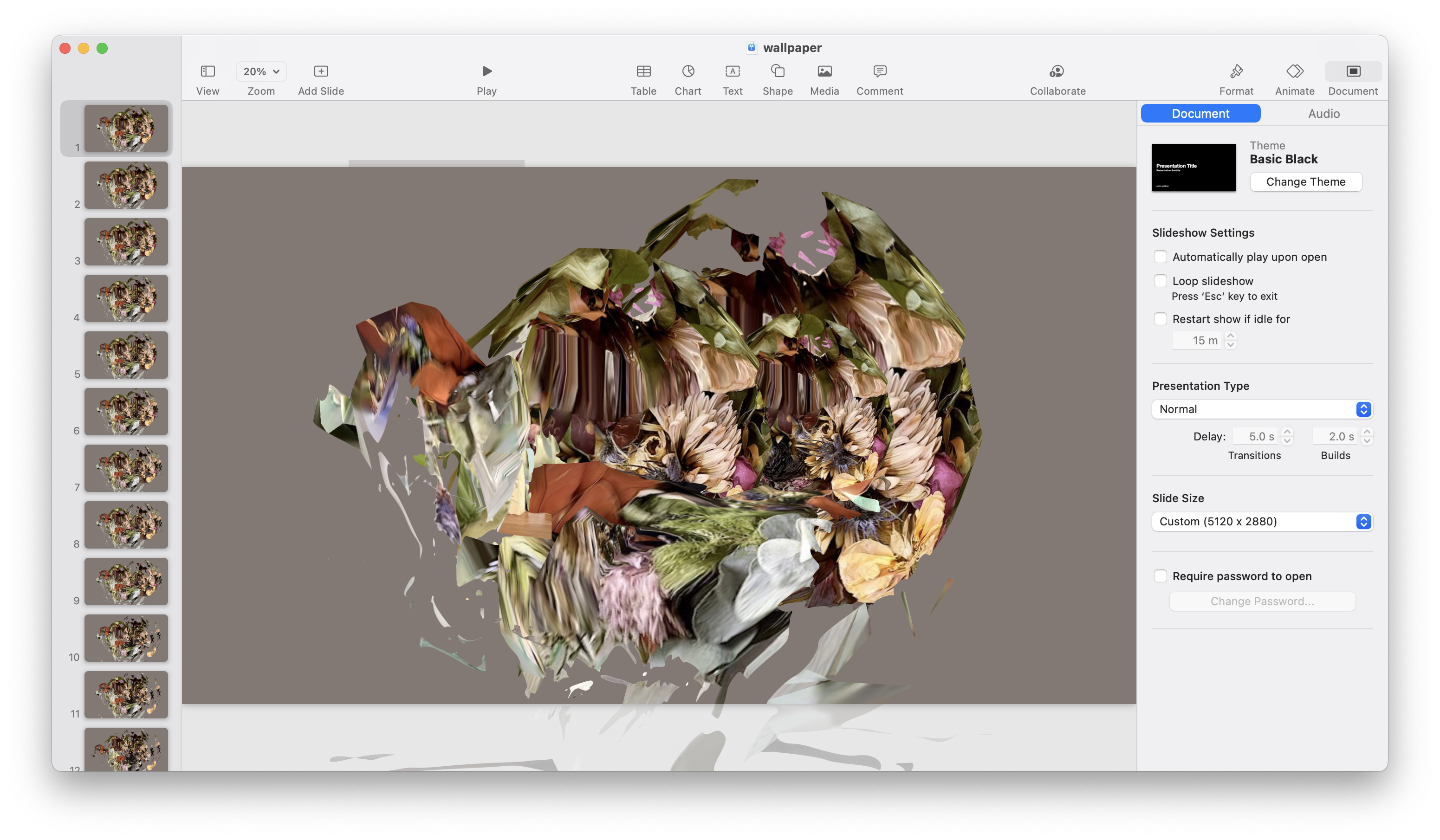
Task: Check Require password to open
Action: (x=1160, y=576)
